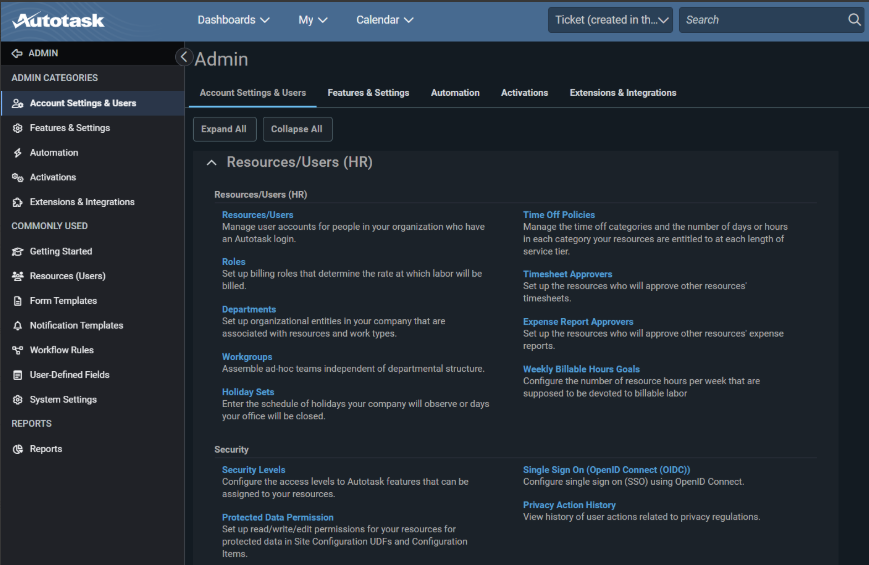Click the Activations sidebar icon
This screenshot has height=565, width=869.
click(18, 177)
